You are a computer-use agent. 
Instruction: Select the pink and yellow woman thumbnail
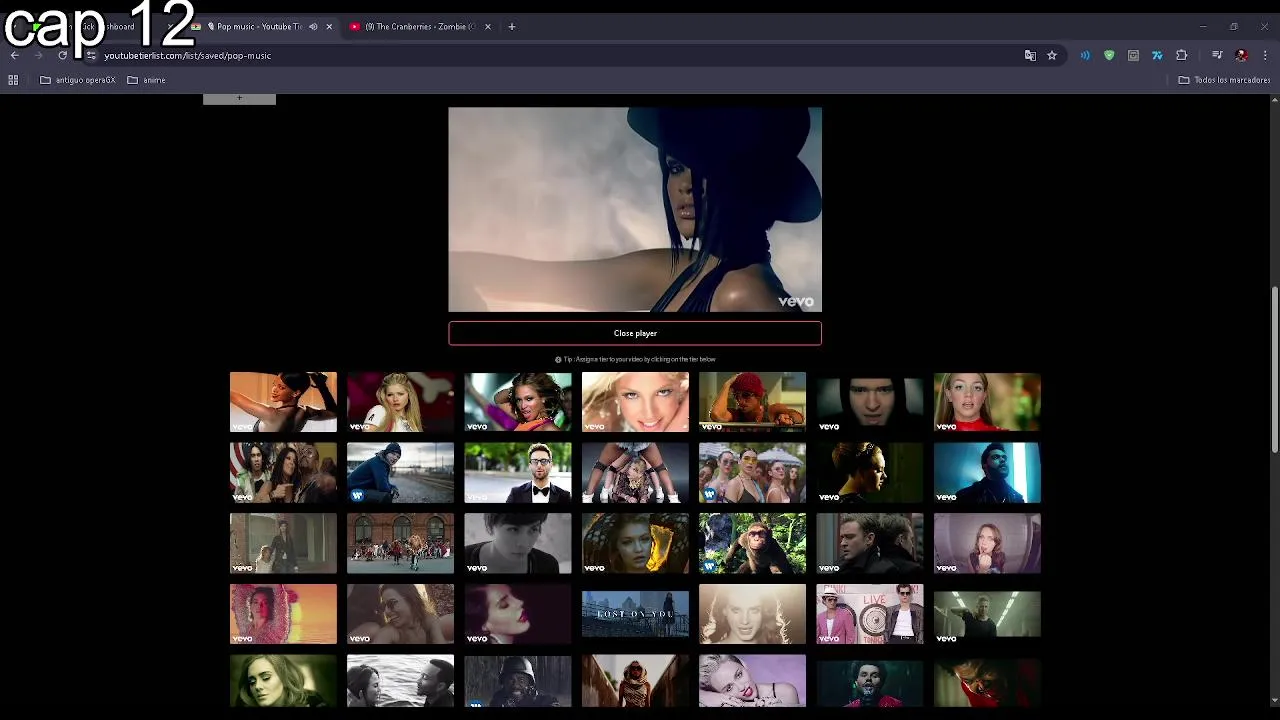coord(283,613)
